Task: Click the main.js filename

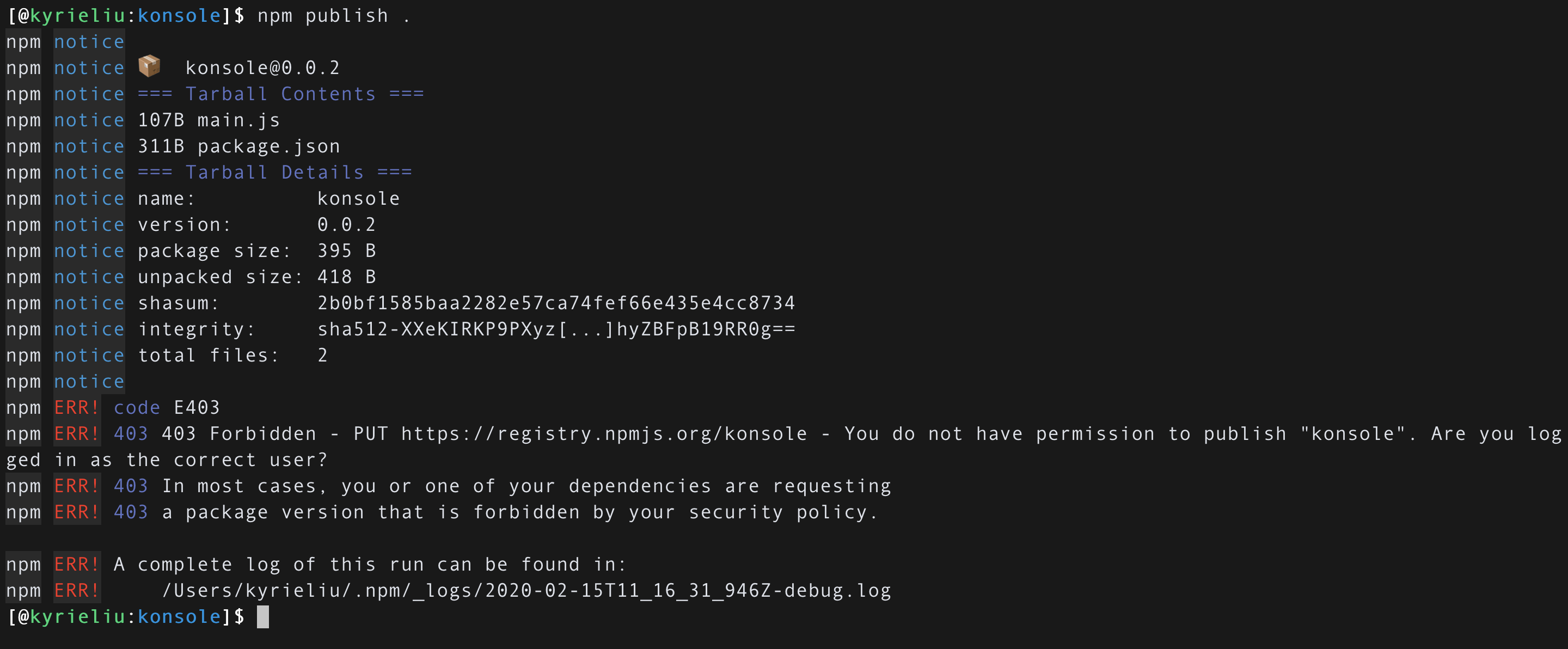Action: point(238,120)
